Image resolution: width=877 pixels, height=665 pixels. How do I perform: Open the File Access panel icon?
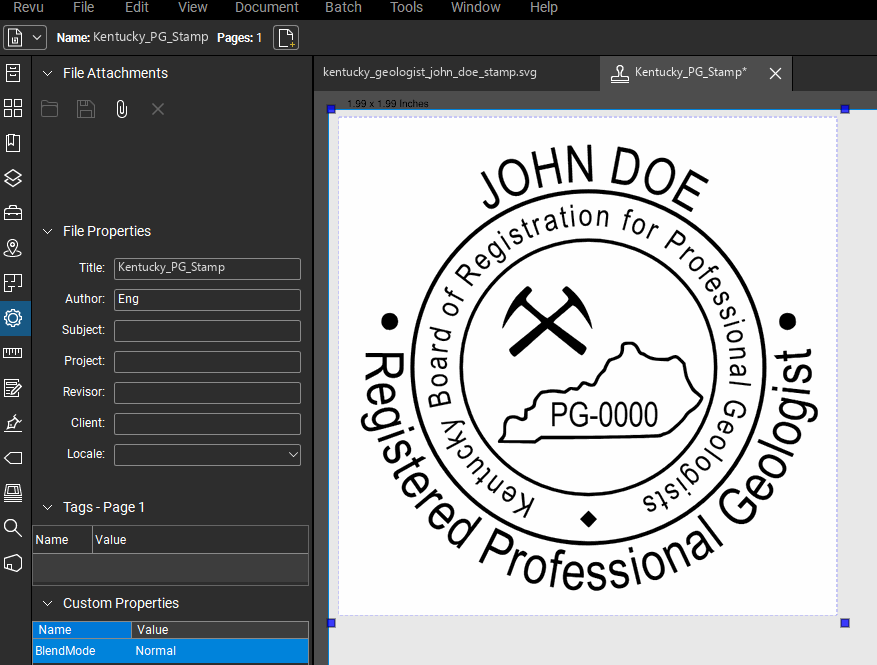[13, 73]
